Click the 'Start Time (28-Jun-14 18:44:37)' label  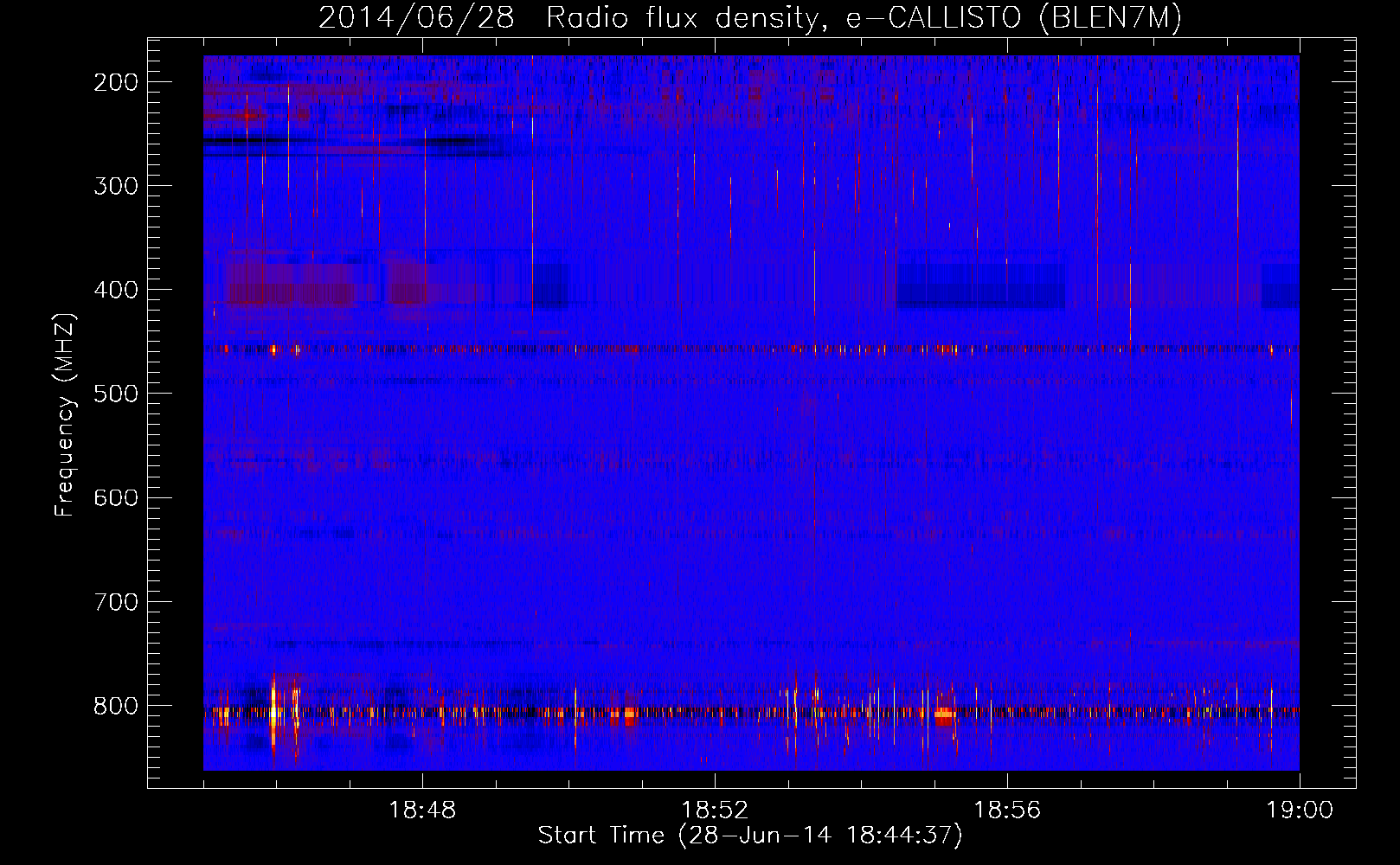pos(750,836)
